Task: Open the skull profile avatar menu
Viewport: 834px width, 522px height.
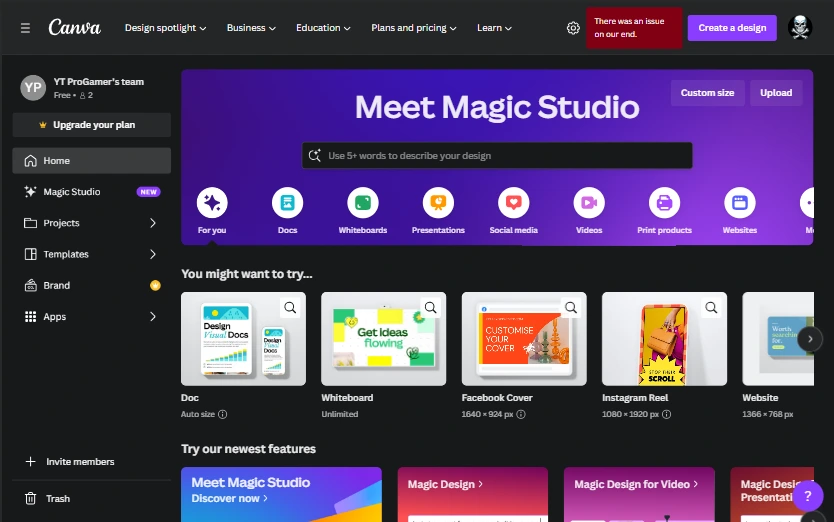Action: [800, 27]
